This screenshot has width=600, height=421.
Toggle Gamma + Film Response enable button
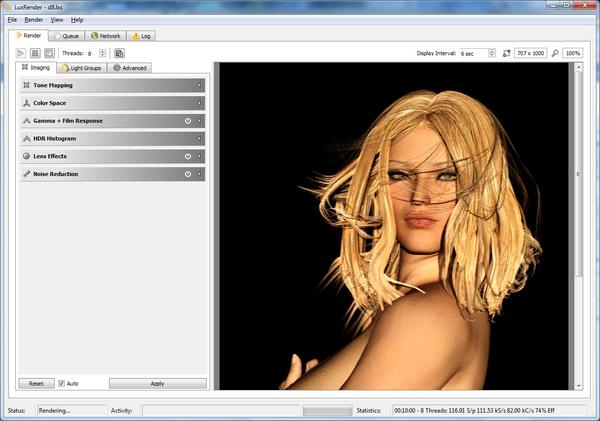pos(188,121)
